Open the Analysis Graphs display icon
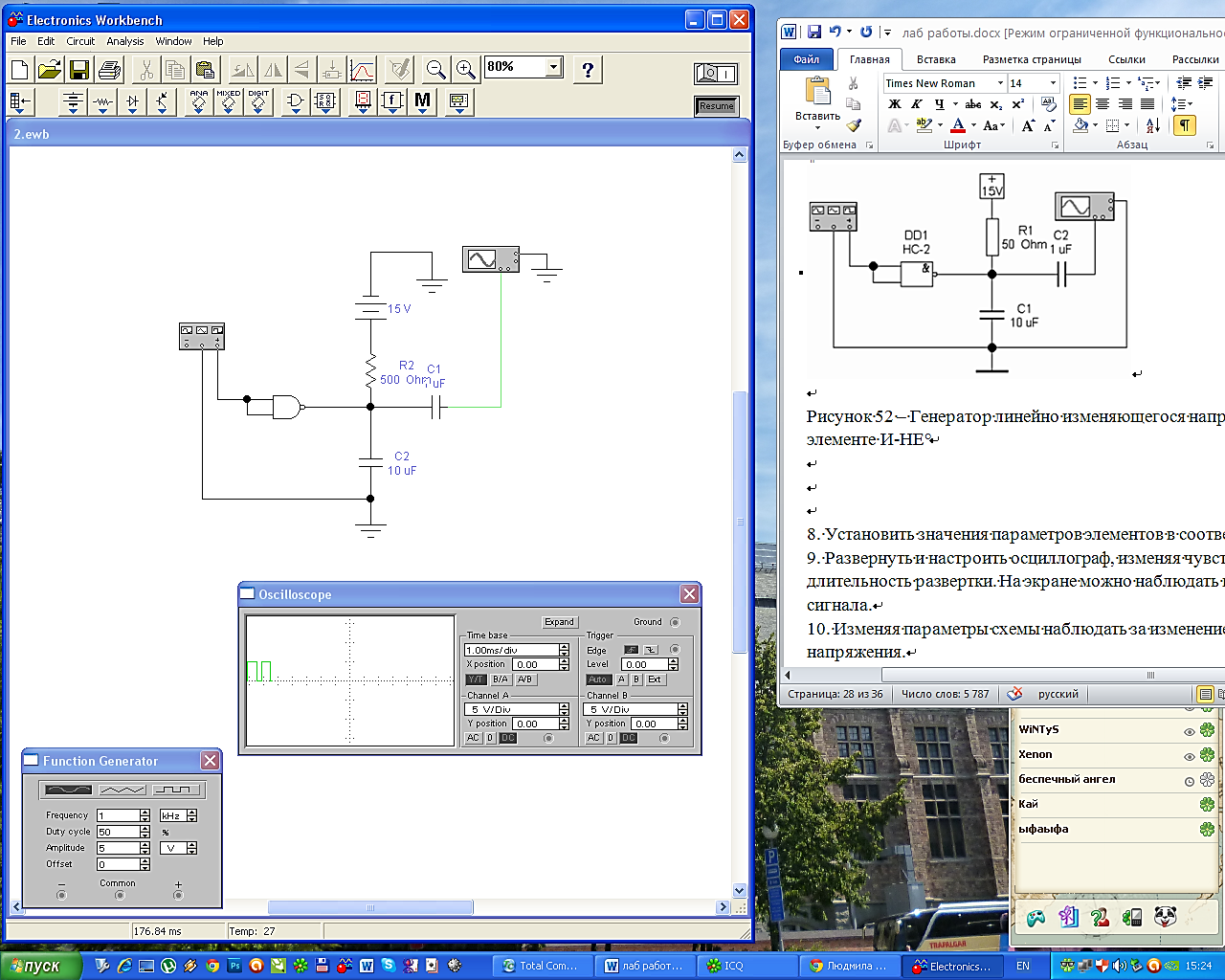The image size is (1225, 980). (363, 70)
